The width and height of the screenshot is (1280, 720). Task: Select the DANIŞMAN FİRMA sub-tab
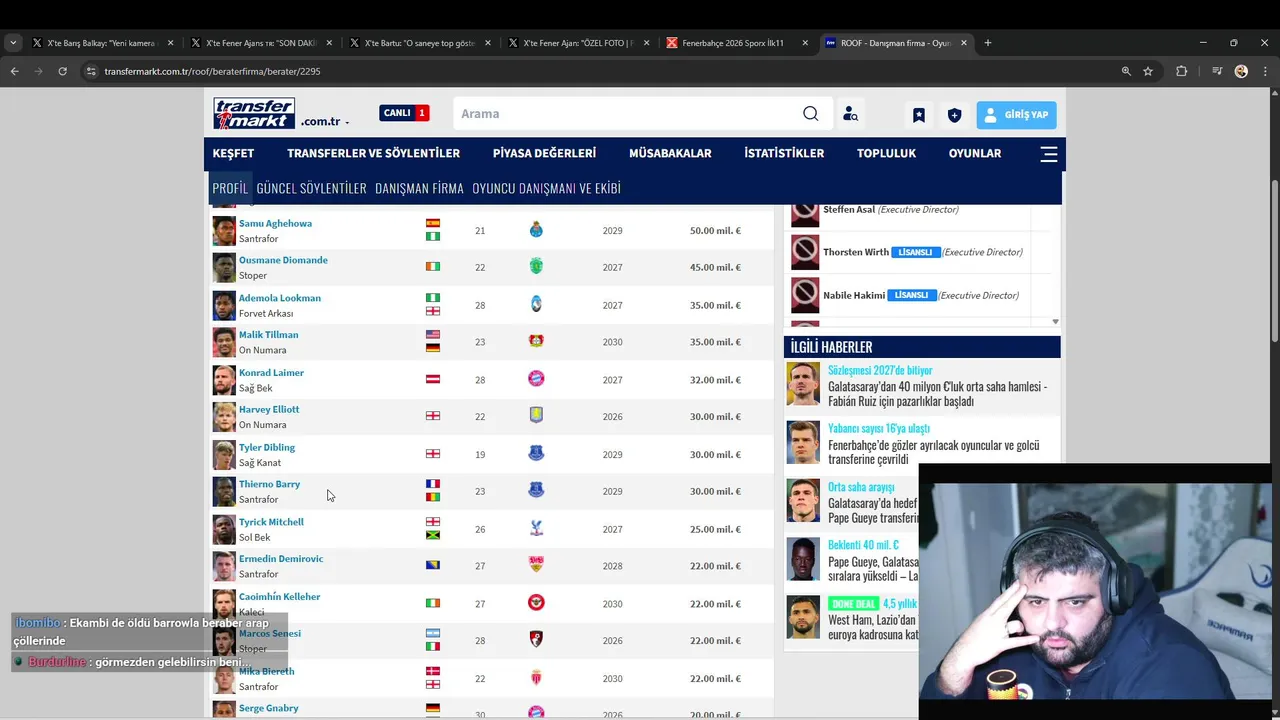click(x=419, y=188)
